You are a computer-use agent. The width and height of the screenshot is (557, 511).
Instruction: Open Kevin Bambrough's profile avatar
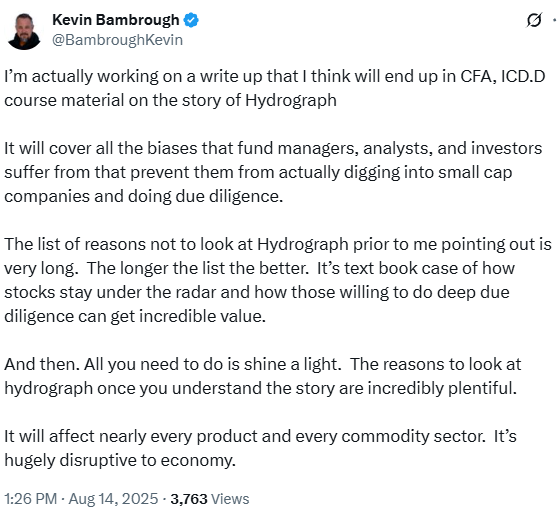pyautogui.click(x=24, y=31)
